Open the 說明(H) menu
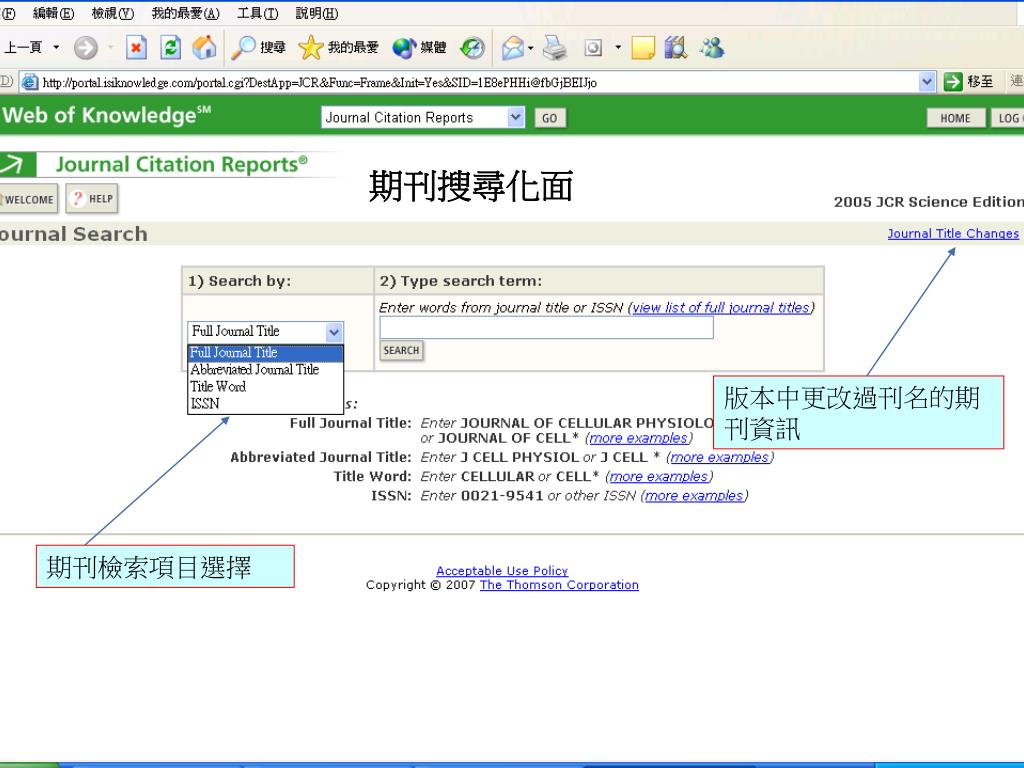 (317, 13)
